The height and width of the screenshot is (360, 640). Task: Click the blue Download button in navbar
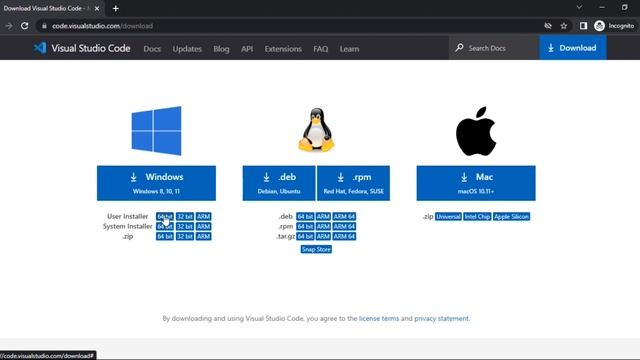(573, 48)
